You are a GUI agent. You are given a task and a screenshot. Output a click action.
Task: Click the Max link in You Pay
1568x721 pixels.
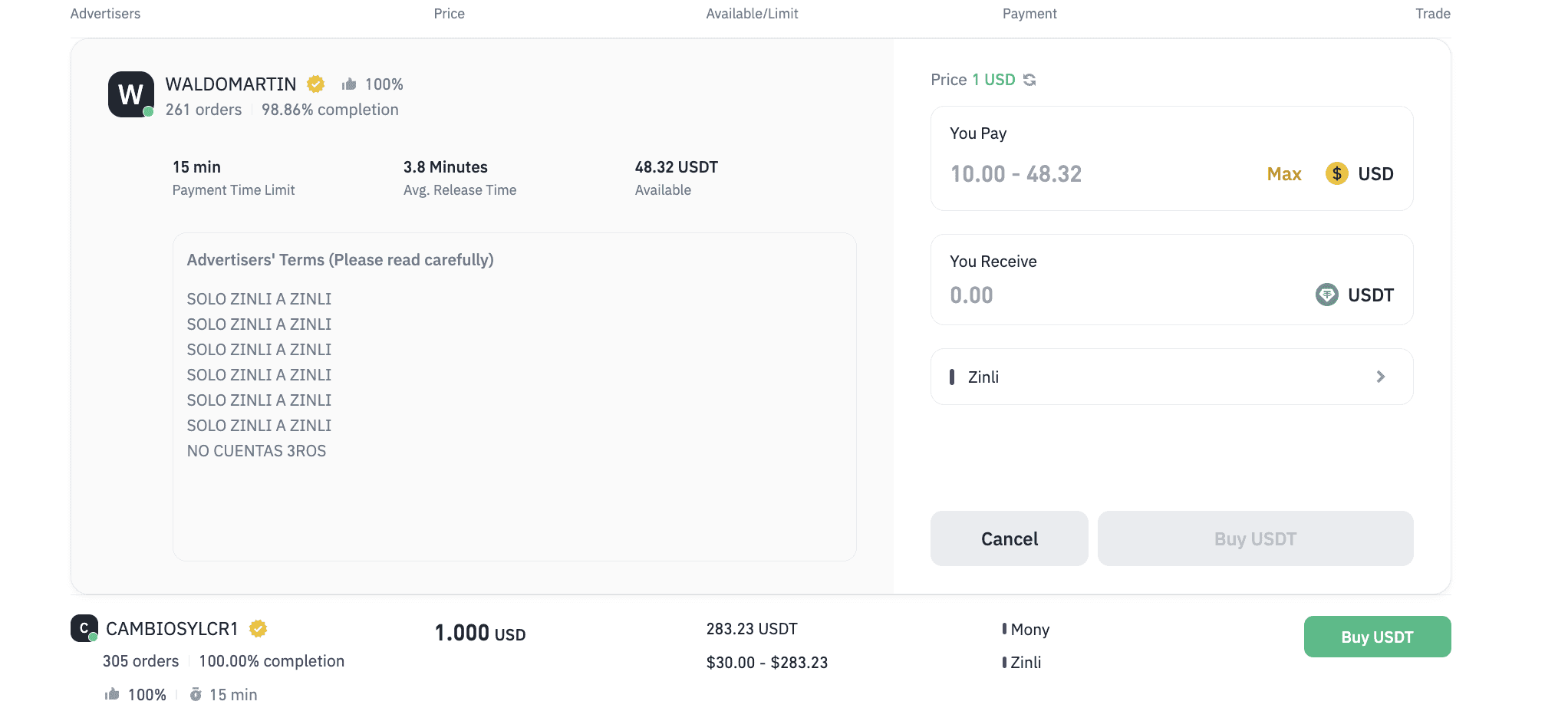1283,174
